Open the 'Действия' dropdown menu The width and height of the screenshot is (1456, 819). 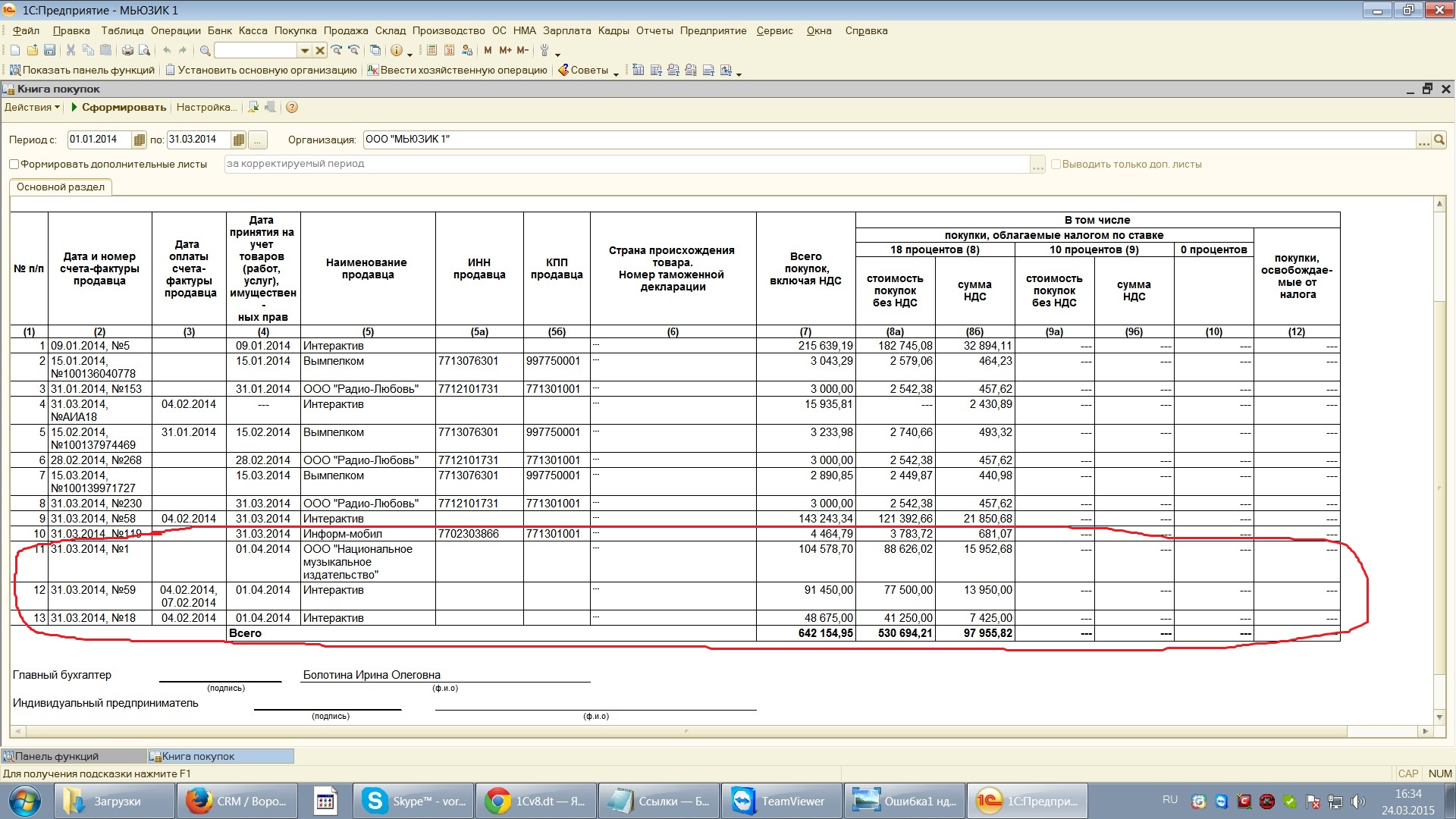pyautogui.click(x=32, y=108)
